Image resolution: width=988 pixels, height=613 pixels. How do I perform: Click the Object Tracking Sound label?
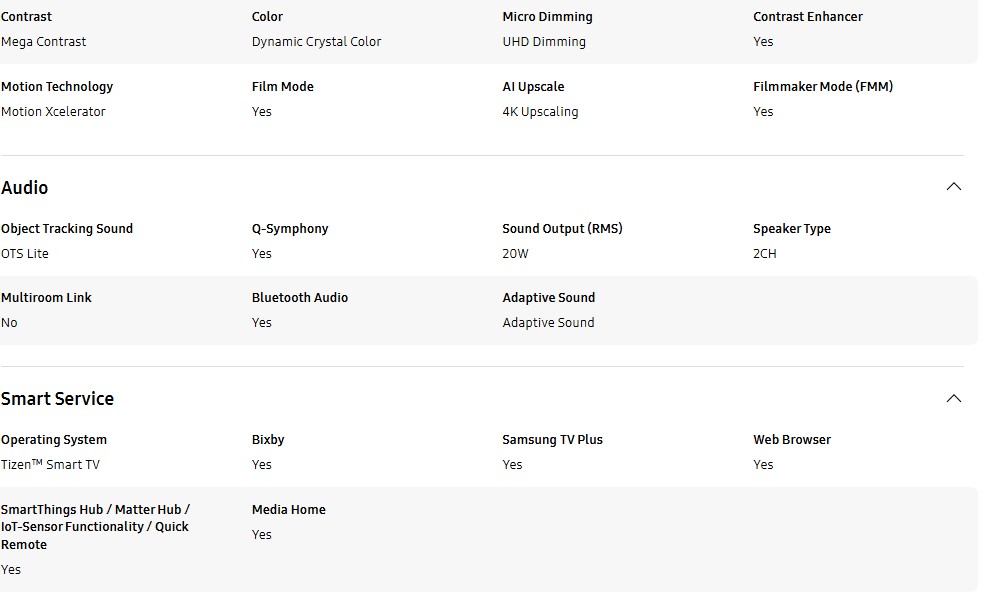[x=67, y=229]
